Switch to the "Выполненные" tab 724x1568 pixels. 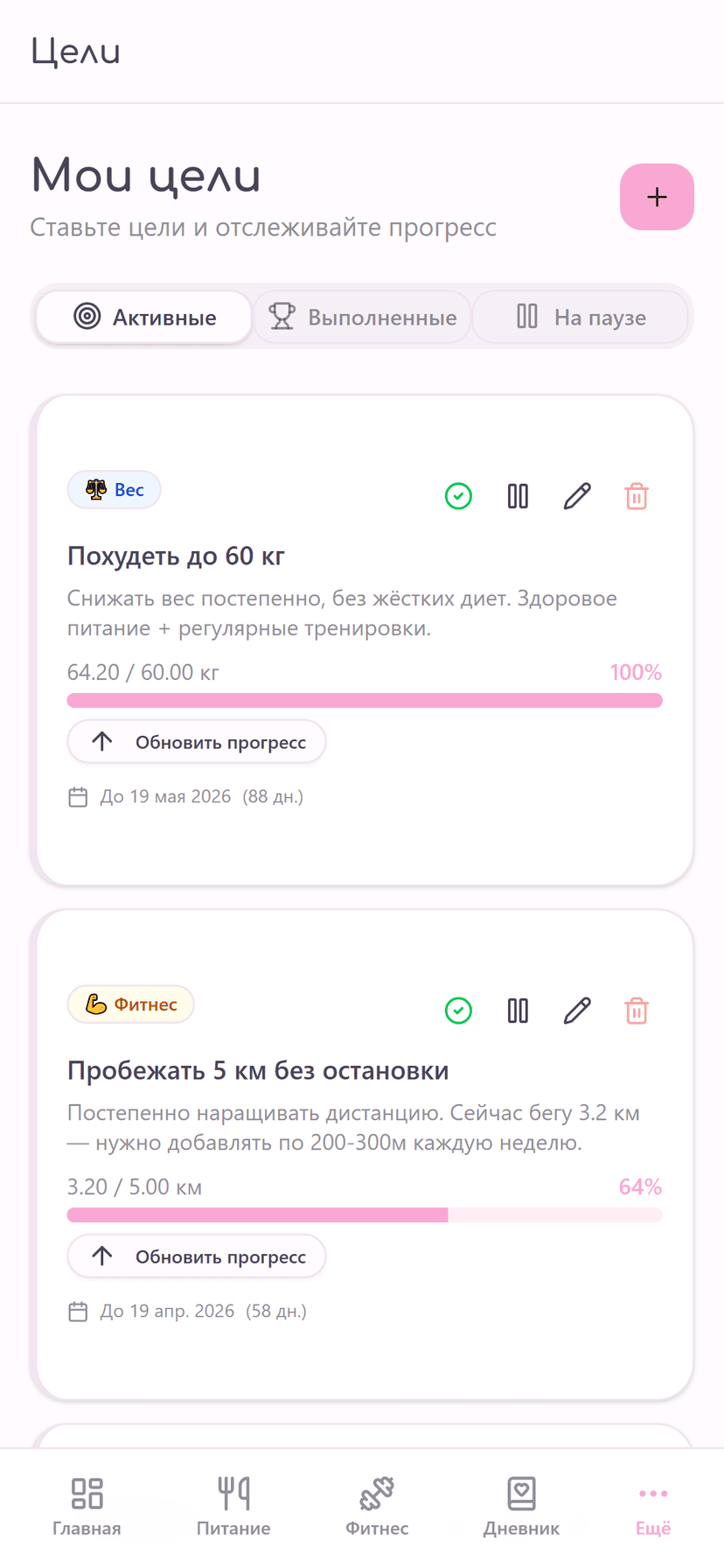point(362,317)
